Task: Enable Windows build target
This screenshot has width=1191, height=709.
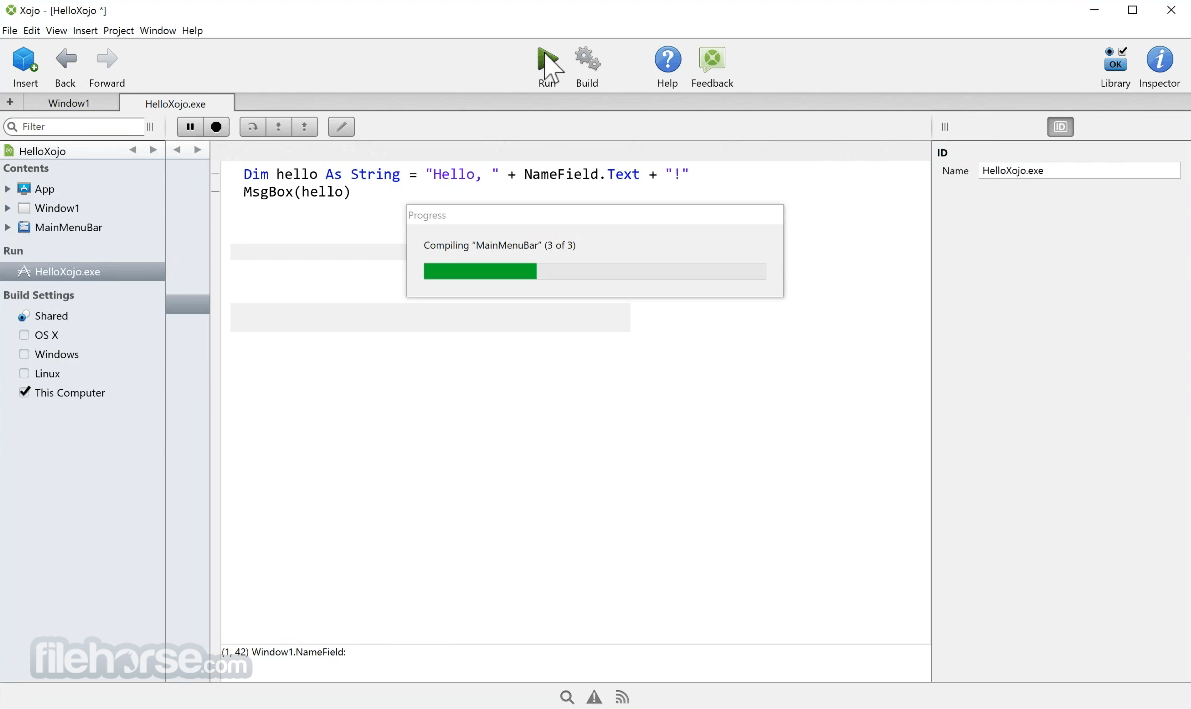Action: [24, 354]
